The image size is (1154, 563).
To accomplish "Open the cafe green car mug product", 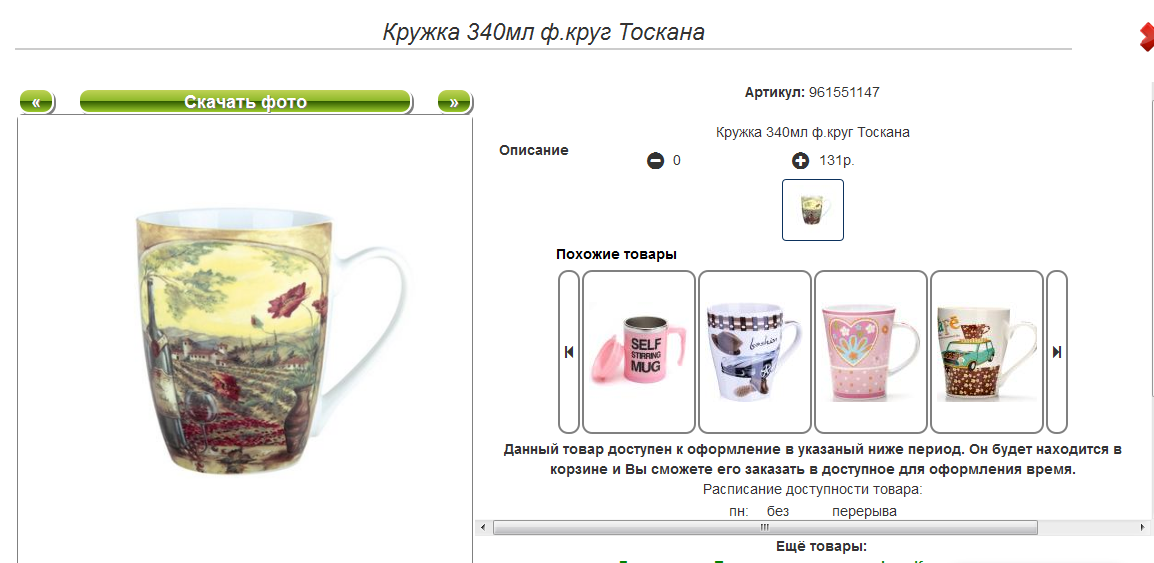I will tap(987, 352).
